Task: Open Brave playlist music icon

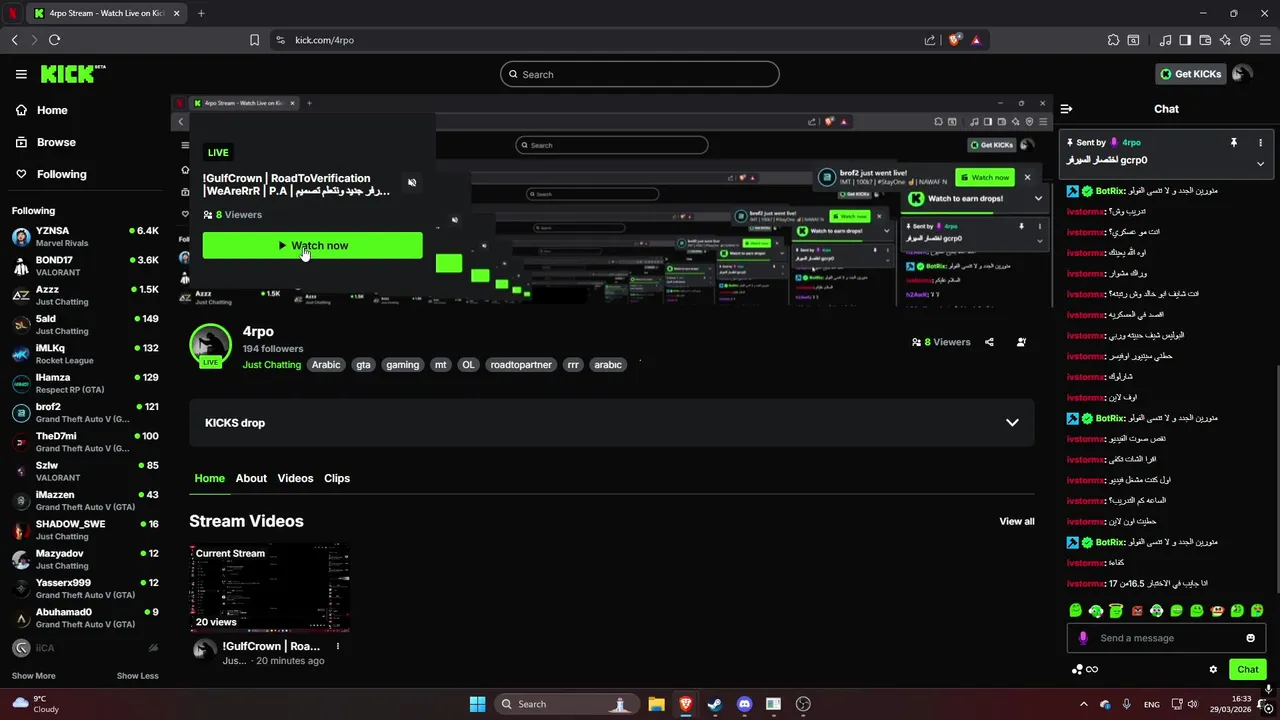Action: click(1165, 40)
